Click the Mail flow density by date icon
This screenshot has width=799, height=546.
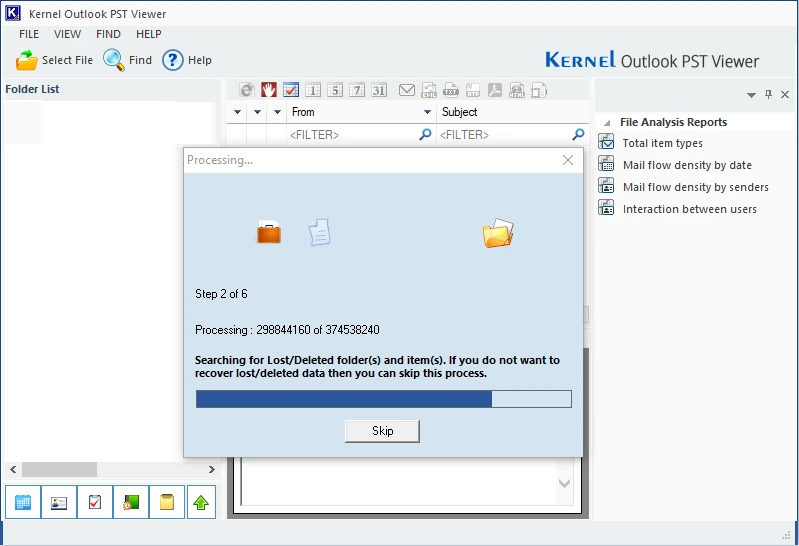pyautogui.click(x=606, y=163)
